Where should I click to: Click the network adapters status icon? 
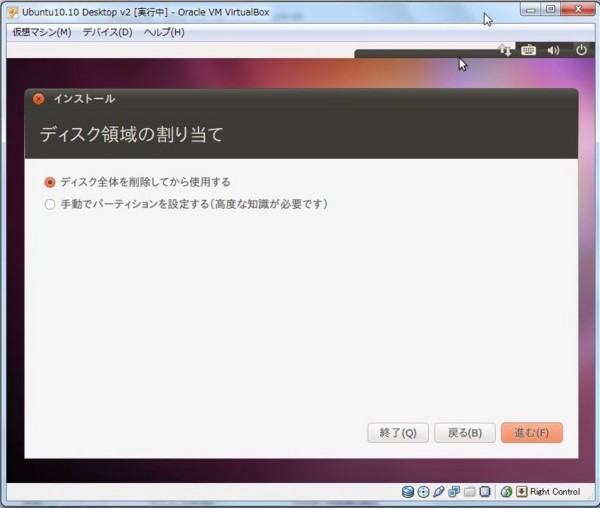pos(454,492)
